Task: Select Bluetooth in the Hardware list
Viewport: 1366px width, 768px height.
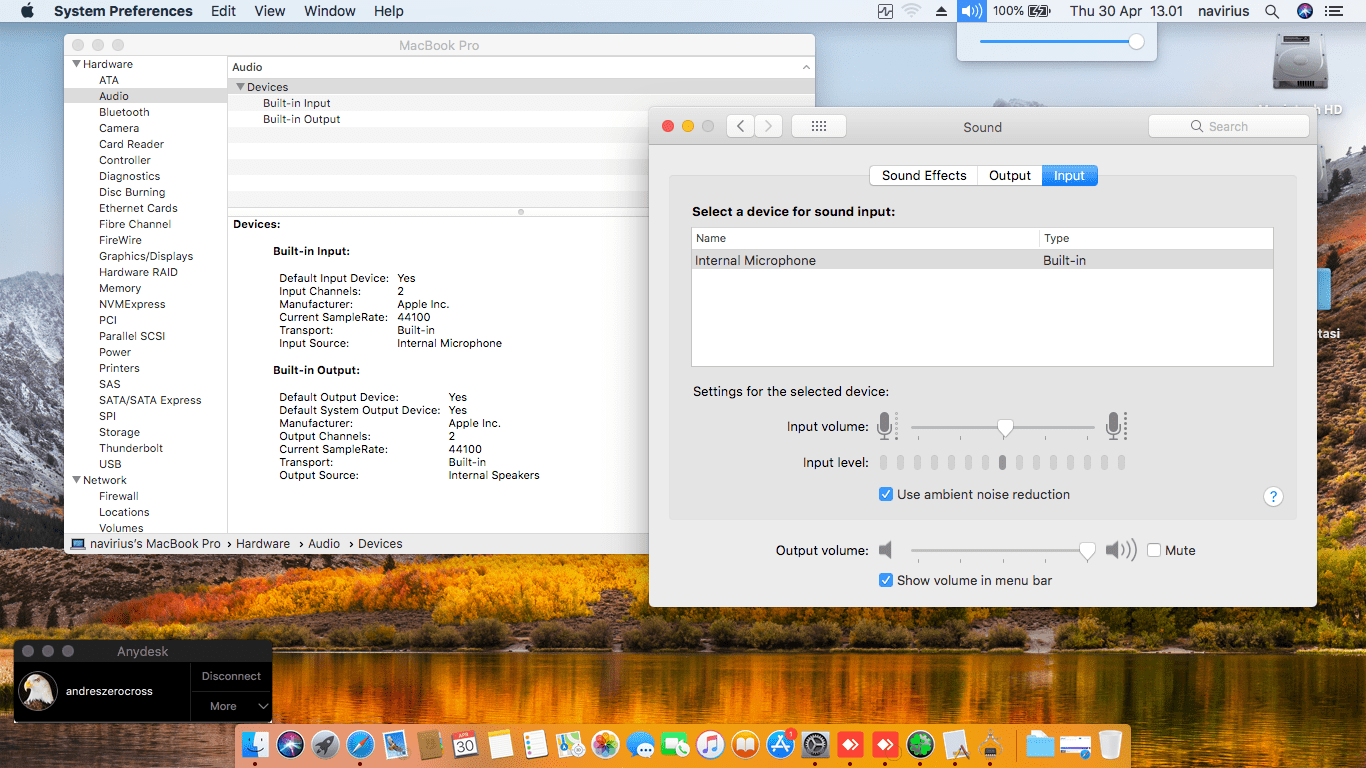Action: pos(124,112)
